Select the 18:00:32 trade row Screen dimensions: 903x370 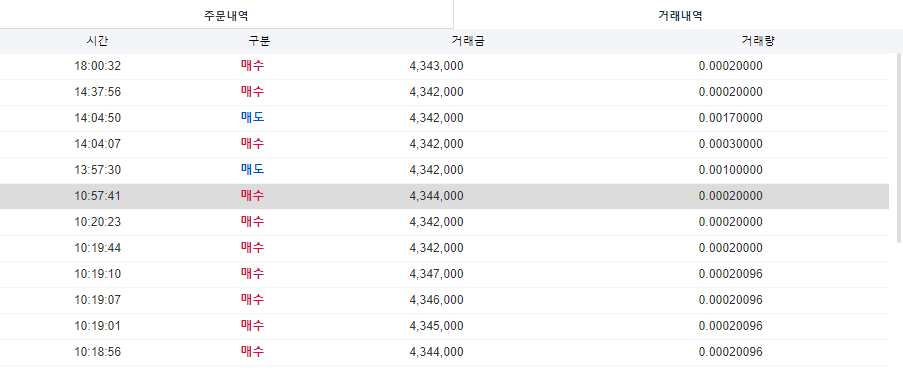click(x=445, y=66)
